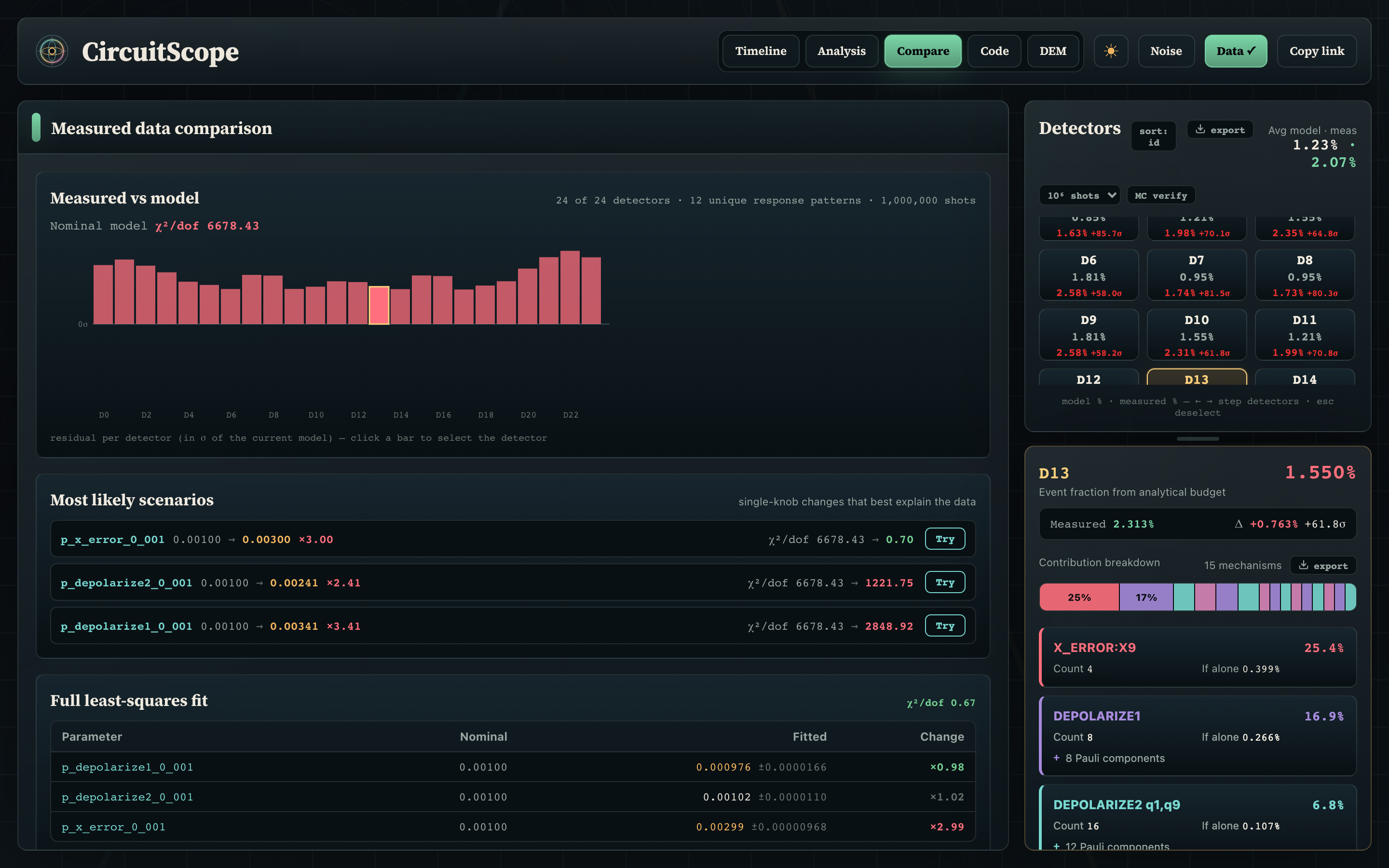Go to the DEM tab
This screenshot has height=868, width=1389.
1053,51
